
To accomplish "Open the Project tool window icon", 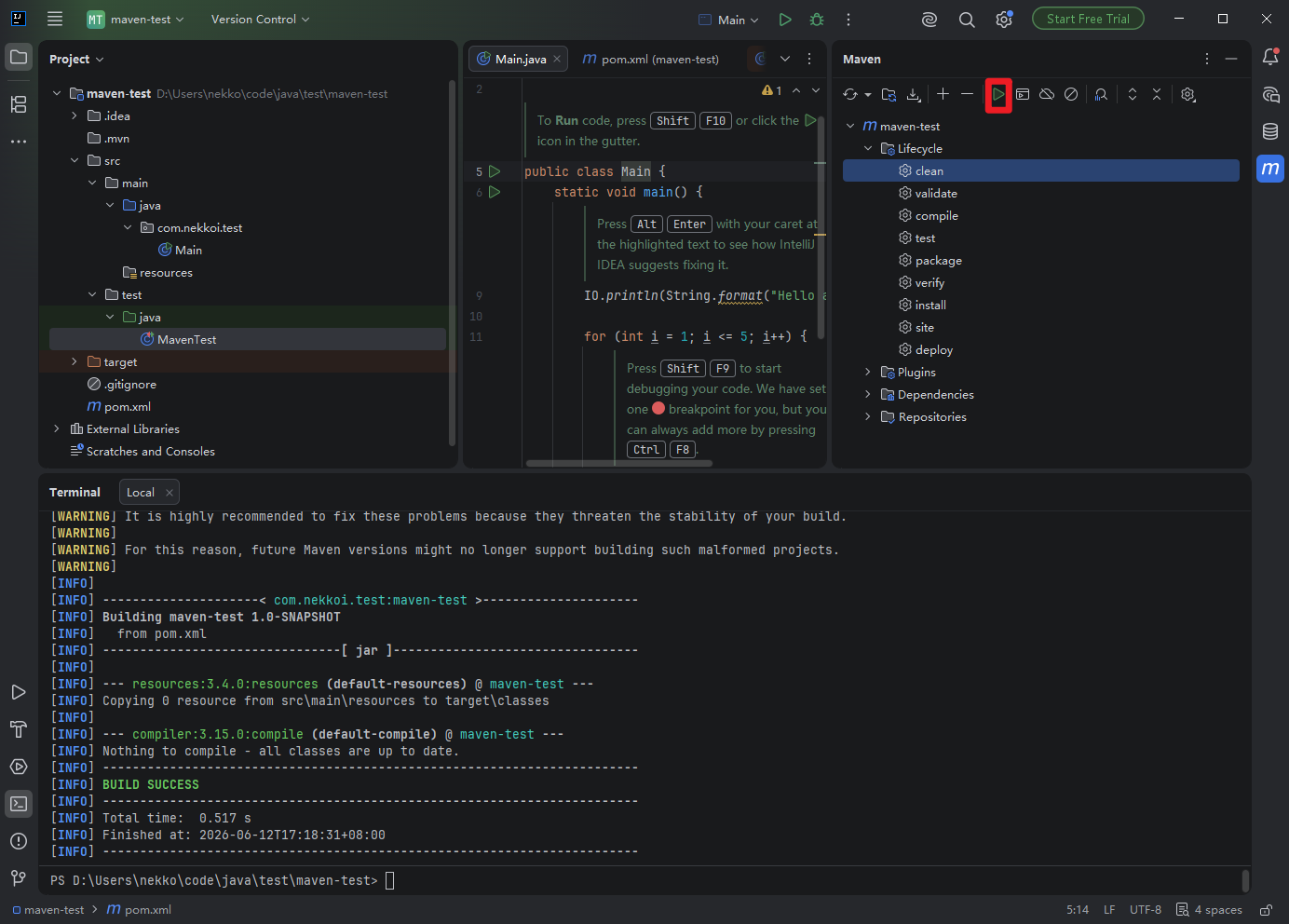I will pos(19,58).
